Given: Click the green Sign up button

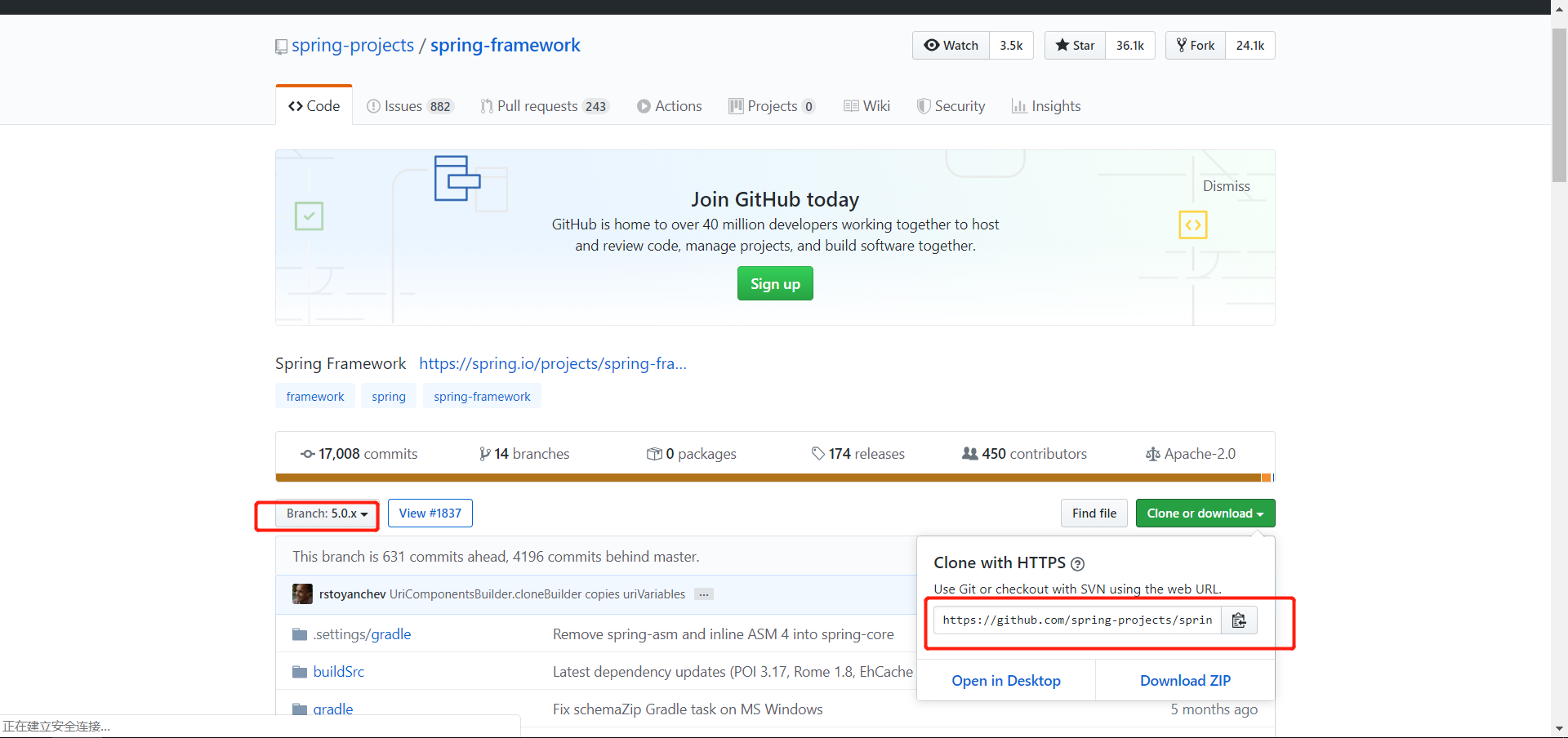Looking at the screenshot, I should (775, 284).
